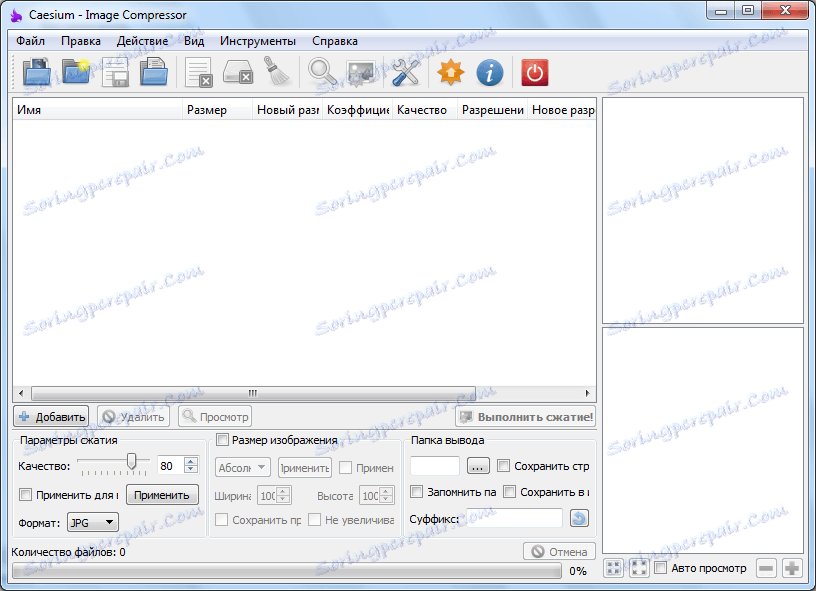Click the fit-to-window preview icon
The image size is (816, 591).
pos(614,568)
